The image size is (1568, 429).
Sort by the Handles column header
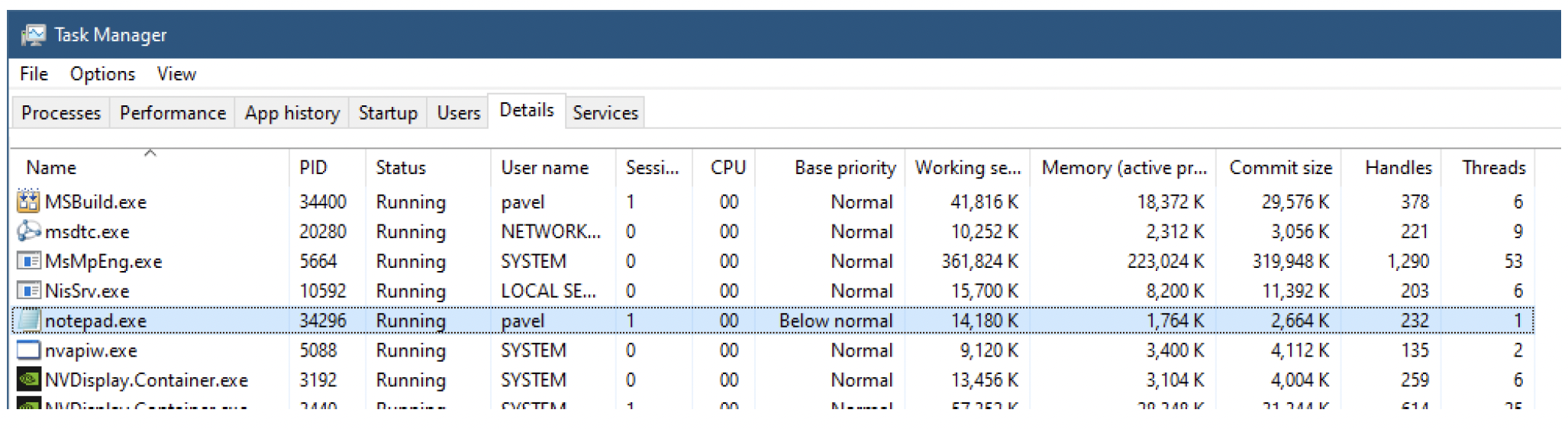pyautogui.click(x=1392, y=167)
